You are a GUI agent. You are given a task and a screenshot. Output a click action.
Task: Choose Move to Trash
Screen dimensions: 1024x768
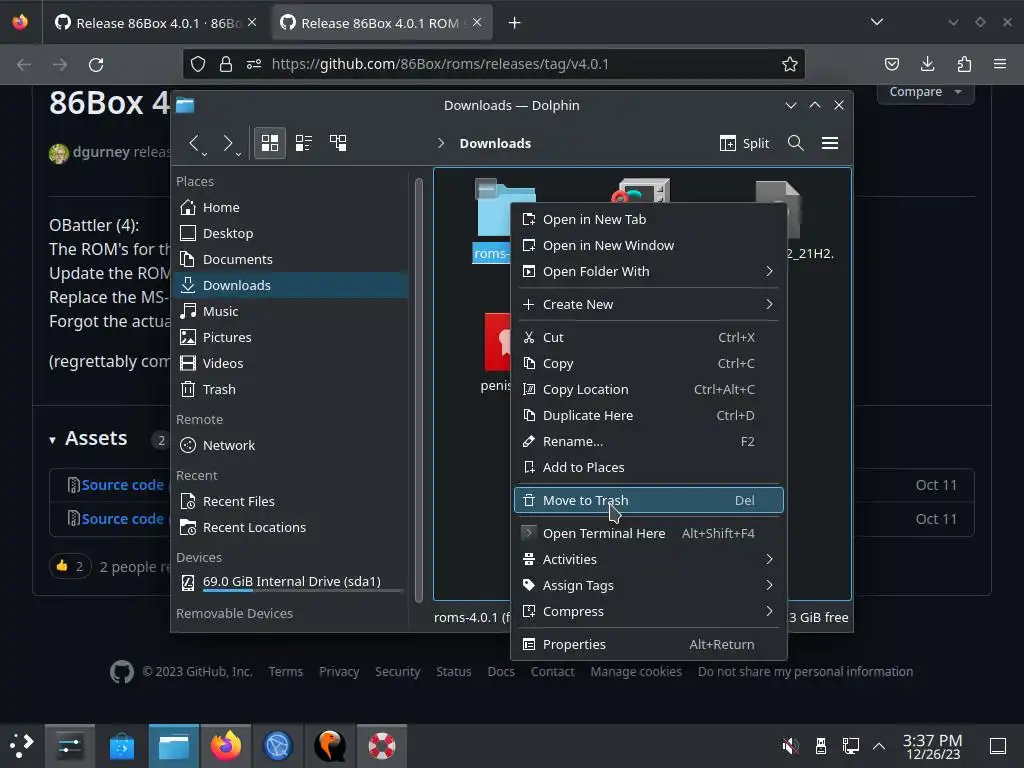(x=648, y=500)
